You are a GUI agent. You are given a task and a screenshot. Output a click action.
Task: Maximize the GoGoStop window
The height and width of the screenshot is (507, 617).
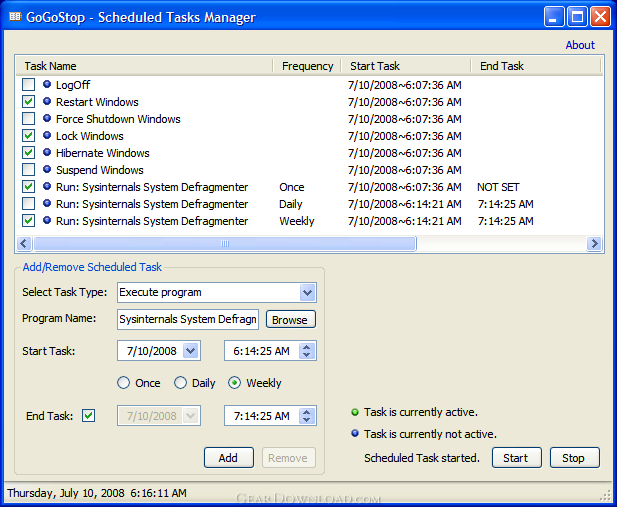[x=577, y=17]
